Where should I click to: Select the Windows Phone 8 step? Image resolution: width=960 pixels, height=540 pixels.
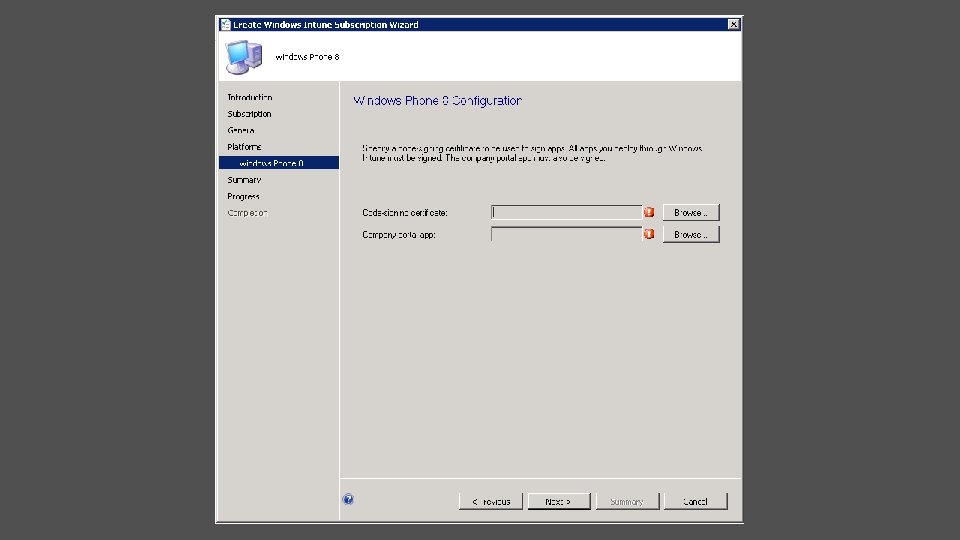pos(279,163)
